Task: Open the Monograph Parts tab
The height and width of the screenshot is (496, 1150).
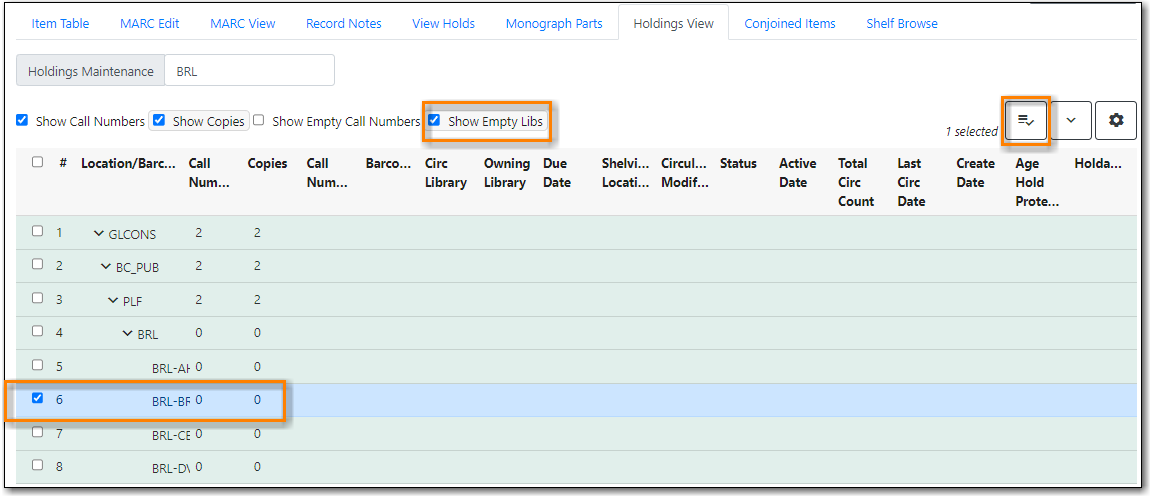Action: click(x=554, y=23)
